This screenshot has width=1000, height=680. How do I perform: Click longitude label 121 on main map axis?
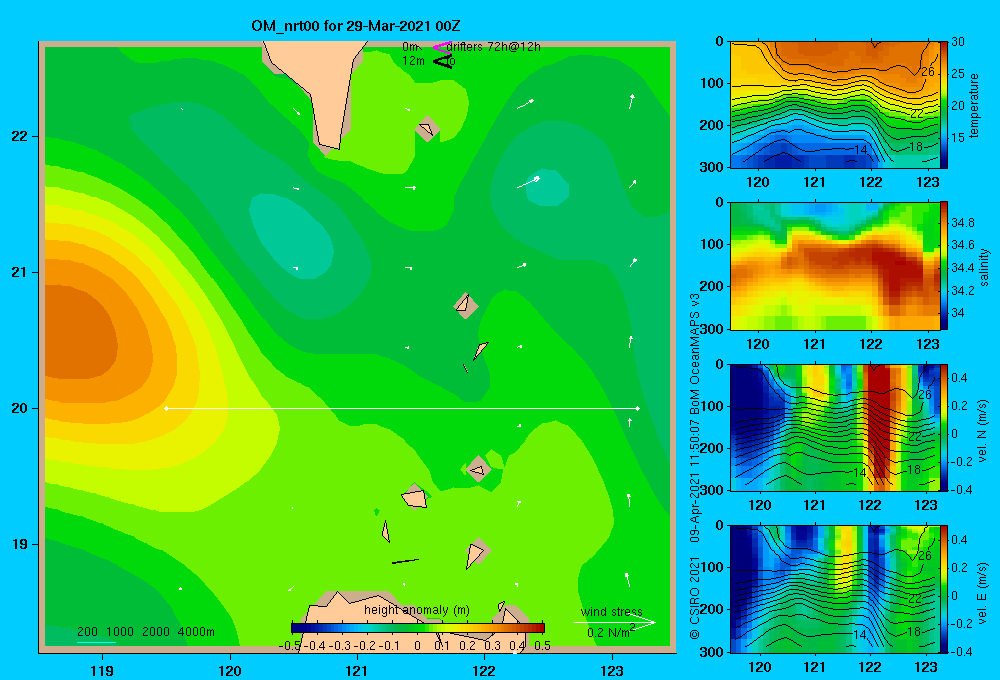click(x=357, y=671)
